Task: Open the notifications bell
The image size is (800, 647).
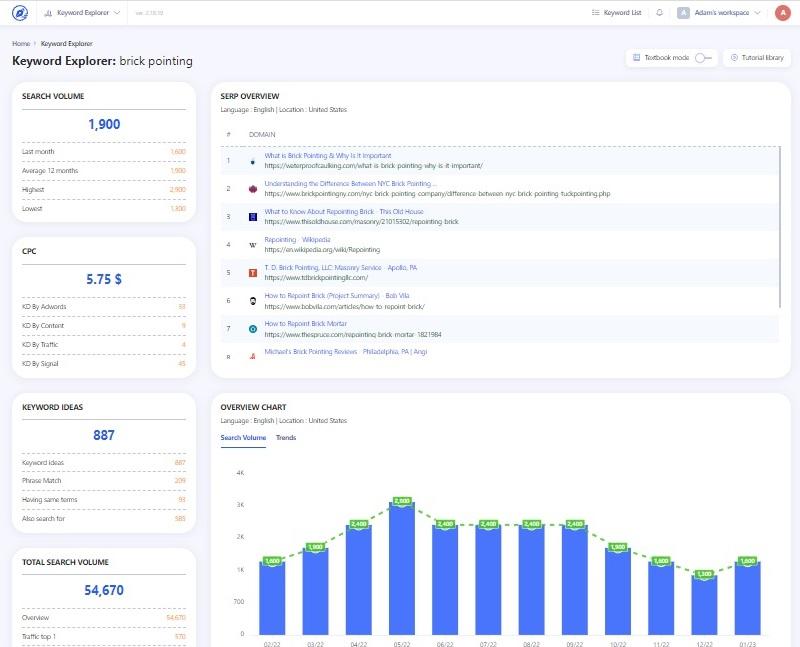Action: tap(659, 13)
